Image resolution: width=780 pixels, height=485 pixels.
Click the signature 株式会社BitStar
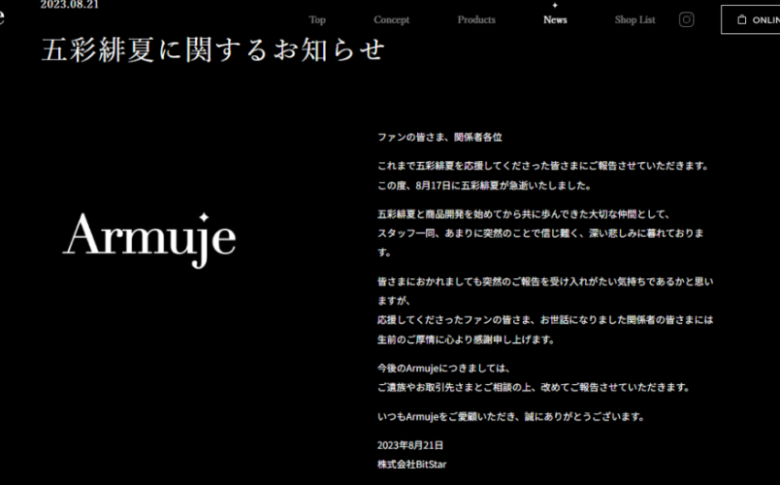point(411,465)
